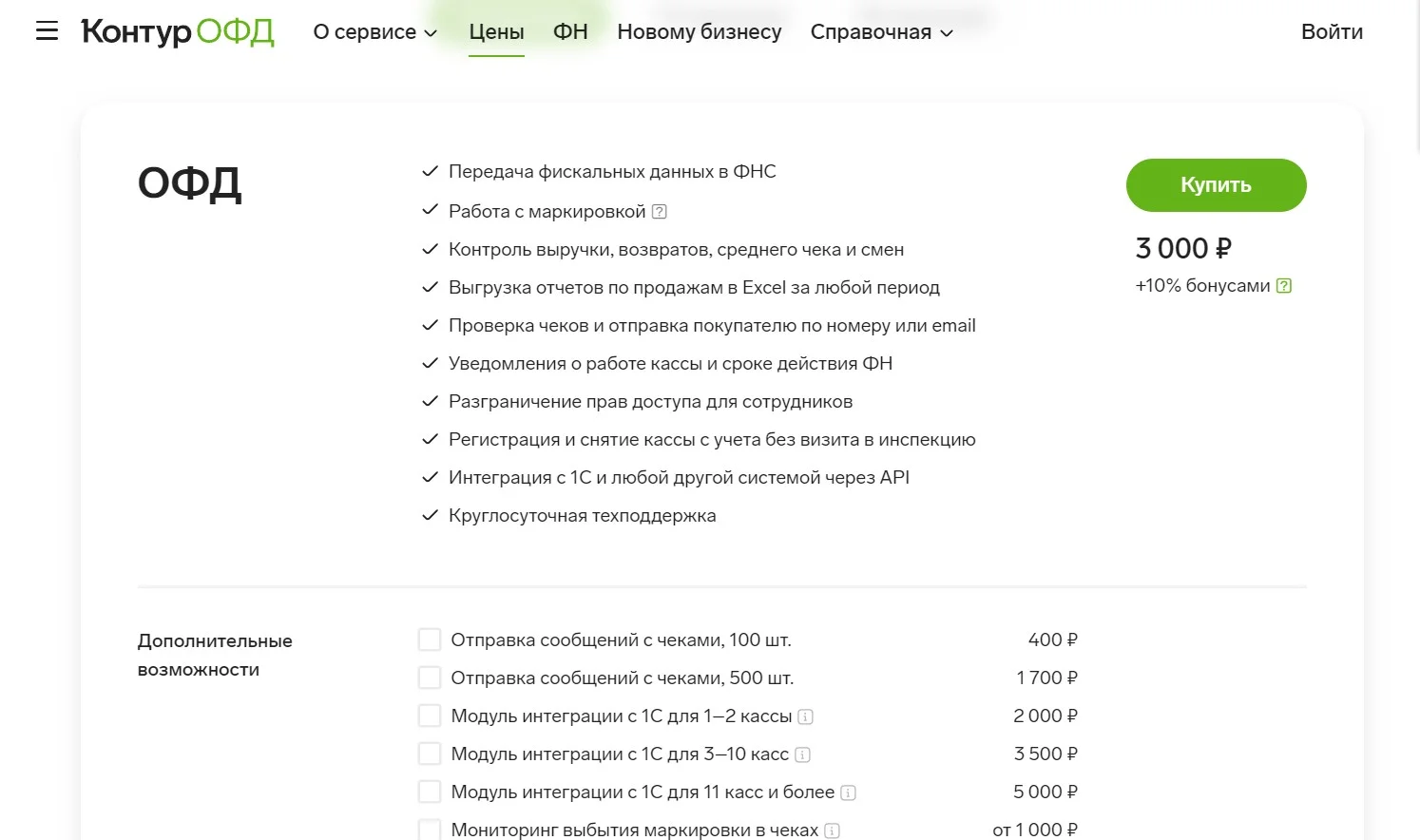
Task: Select Модуль интеграции с 1С для 3–10 касс
Action: point(430,754)
